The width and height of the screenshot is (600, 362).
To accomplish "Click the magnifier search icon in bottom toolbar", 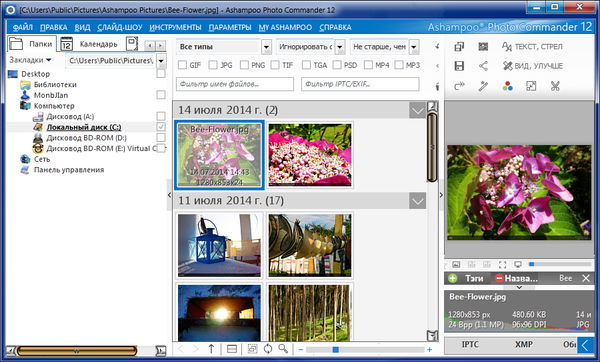I will (283, 349).
